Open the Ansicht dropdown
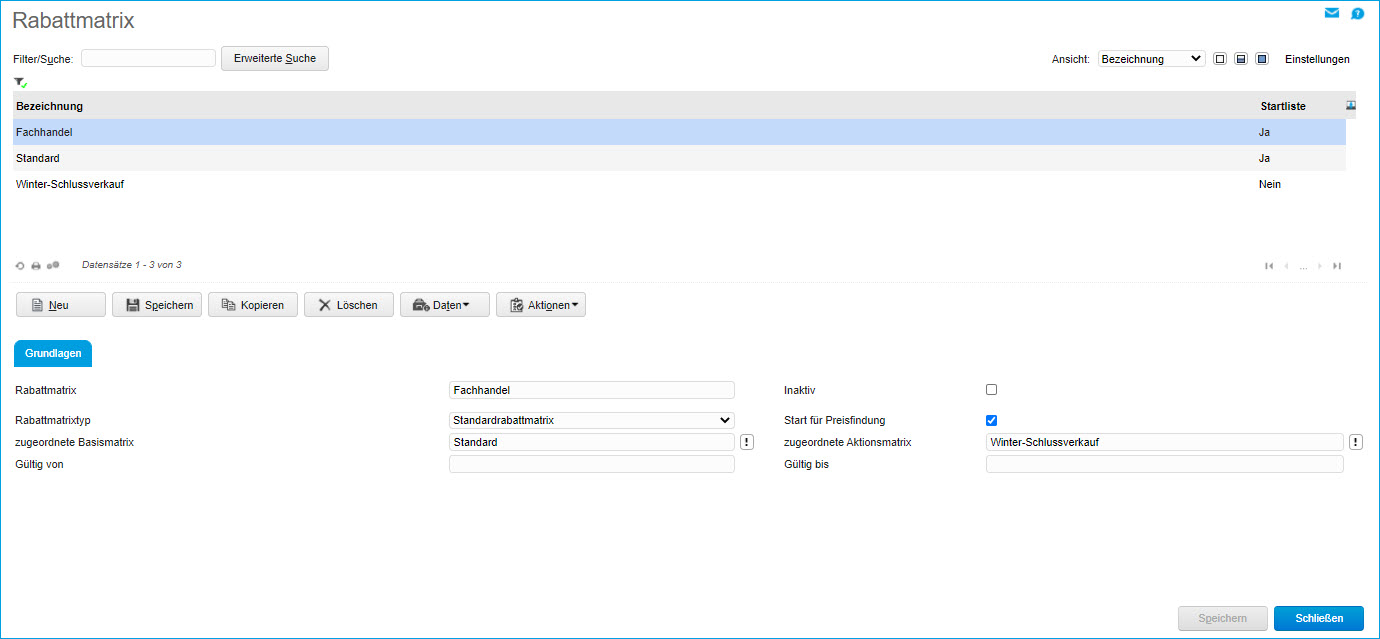The height and width of the screenshot is (639, 1380). pos(1151,59)
